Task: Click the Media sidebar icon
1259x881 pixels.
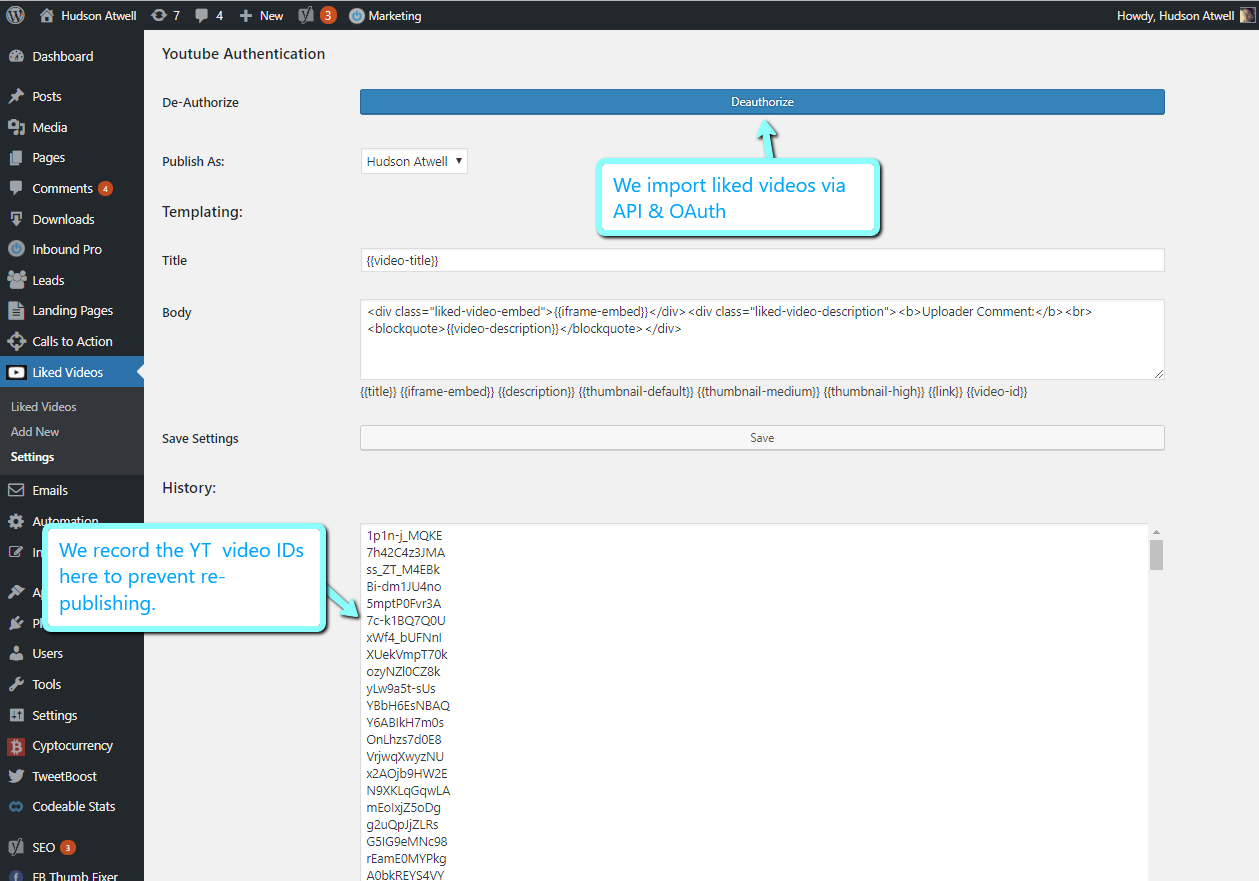Action: (x=16, y=127)
